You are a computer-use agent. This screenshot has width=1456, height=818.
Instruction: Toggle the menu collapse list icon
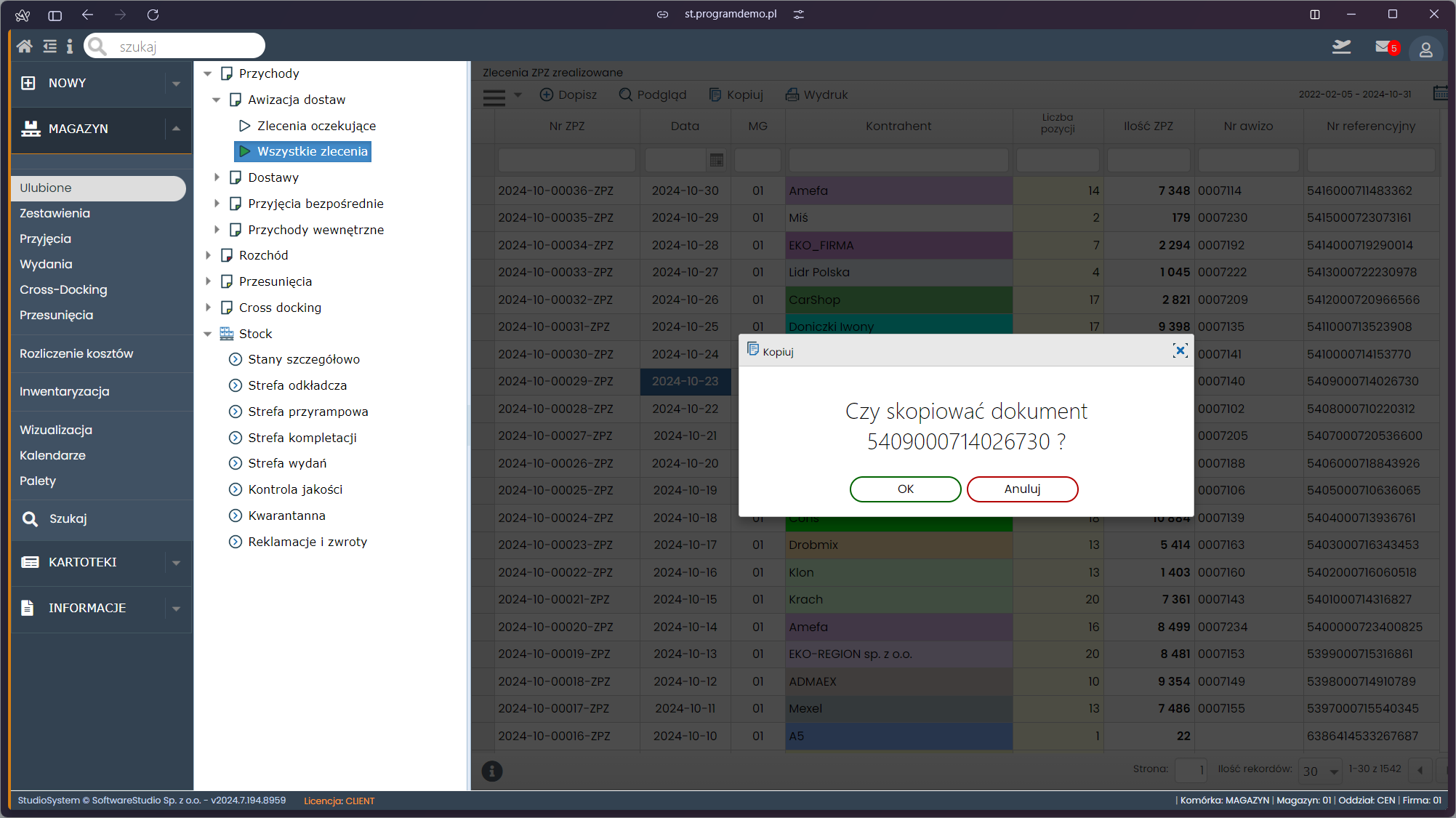(49, 47)
